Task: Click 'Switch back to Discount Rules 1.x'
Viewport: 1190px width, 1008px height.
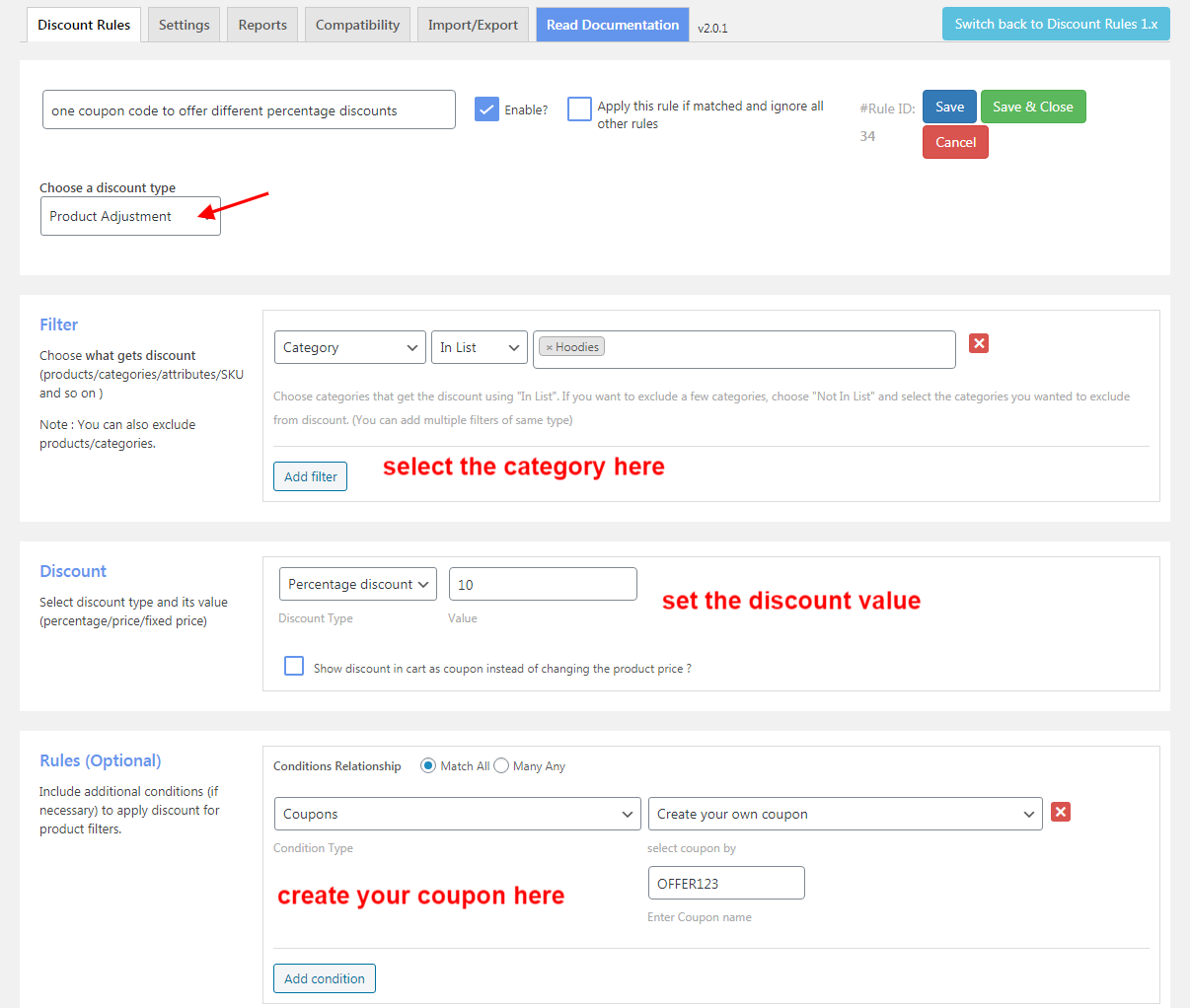Action: 1055,23
